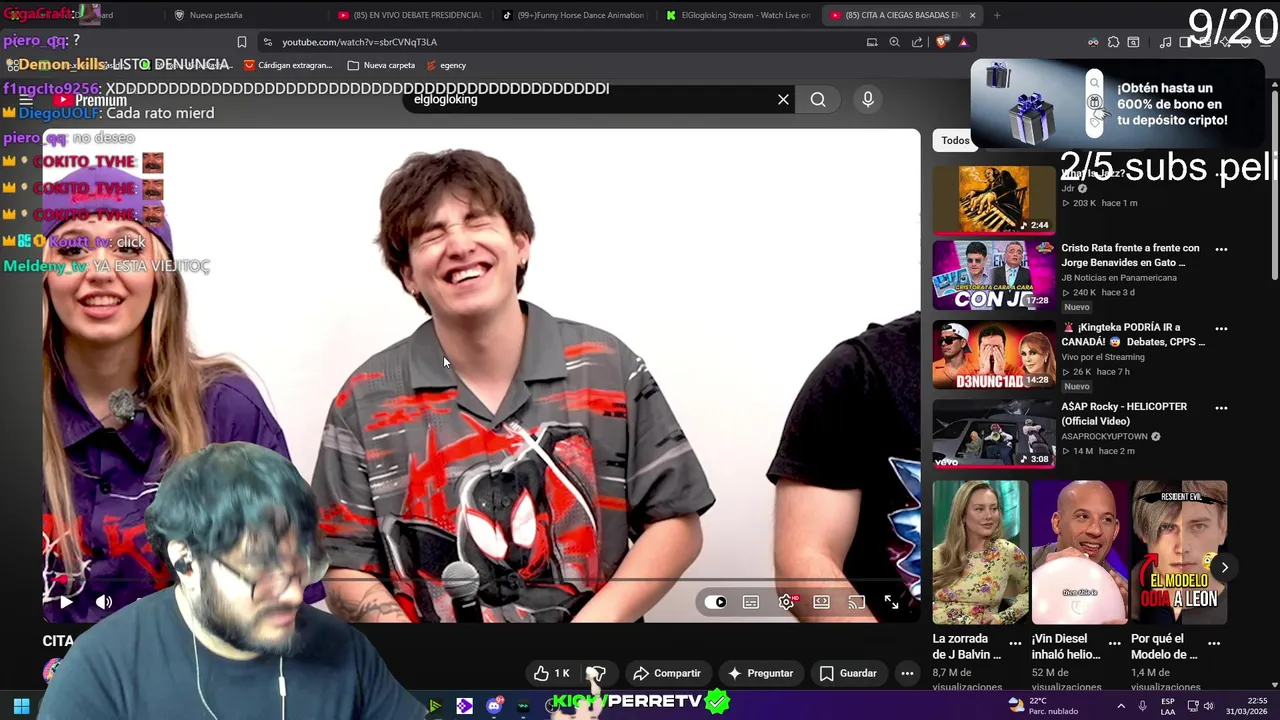
Task: Click the YouTube search magnifier button
Action: [818, 99]
